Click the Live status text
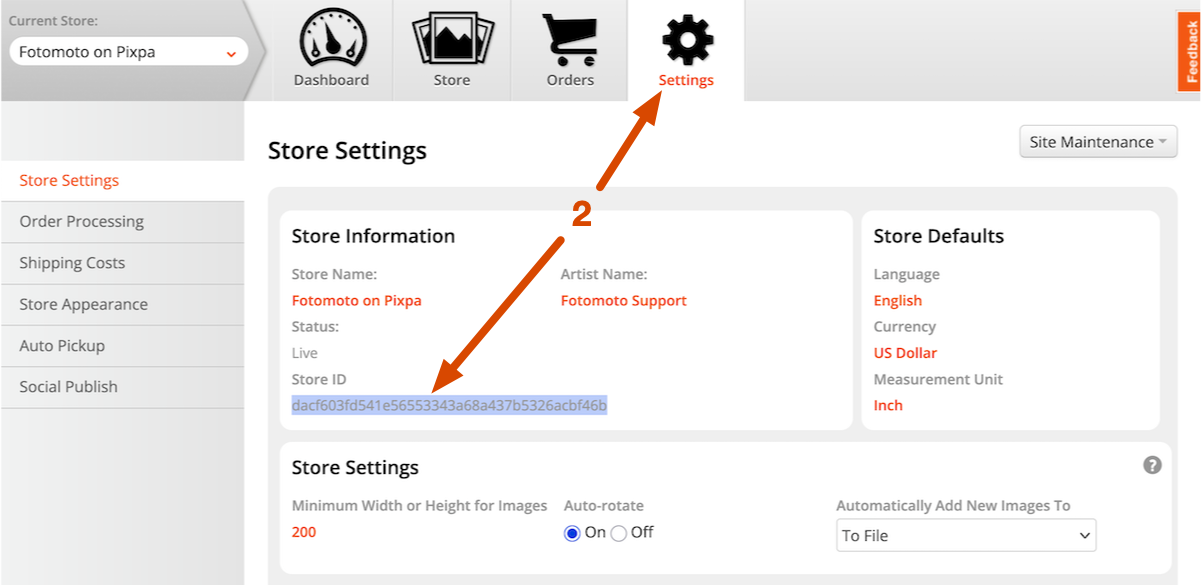Screen dimensions: 1201x586 click(x=305, y=353)
